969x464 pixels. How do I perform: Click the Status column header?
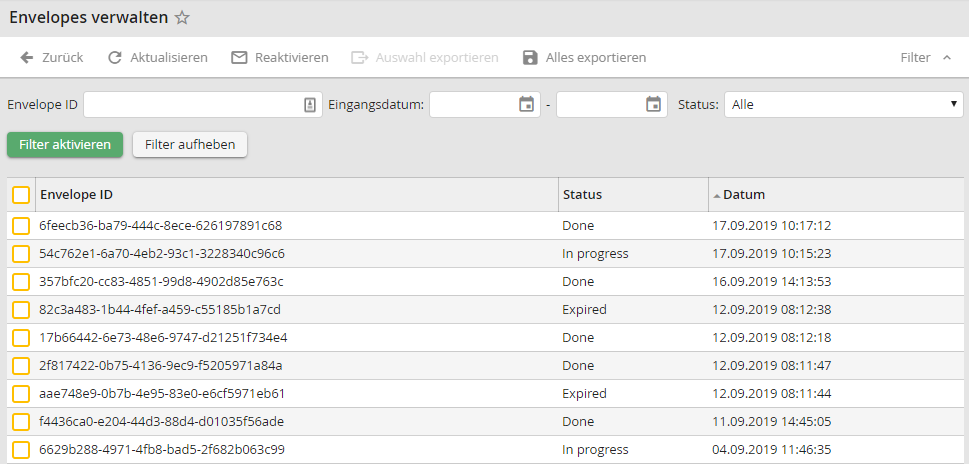point(582,195)
